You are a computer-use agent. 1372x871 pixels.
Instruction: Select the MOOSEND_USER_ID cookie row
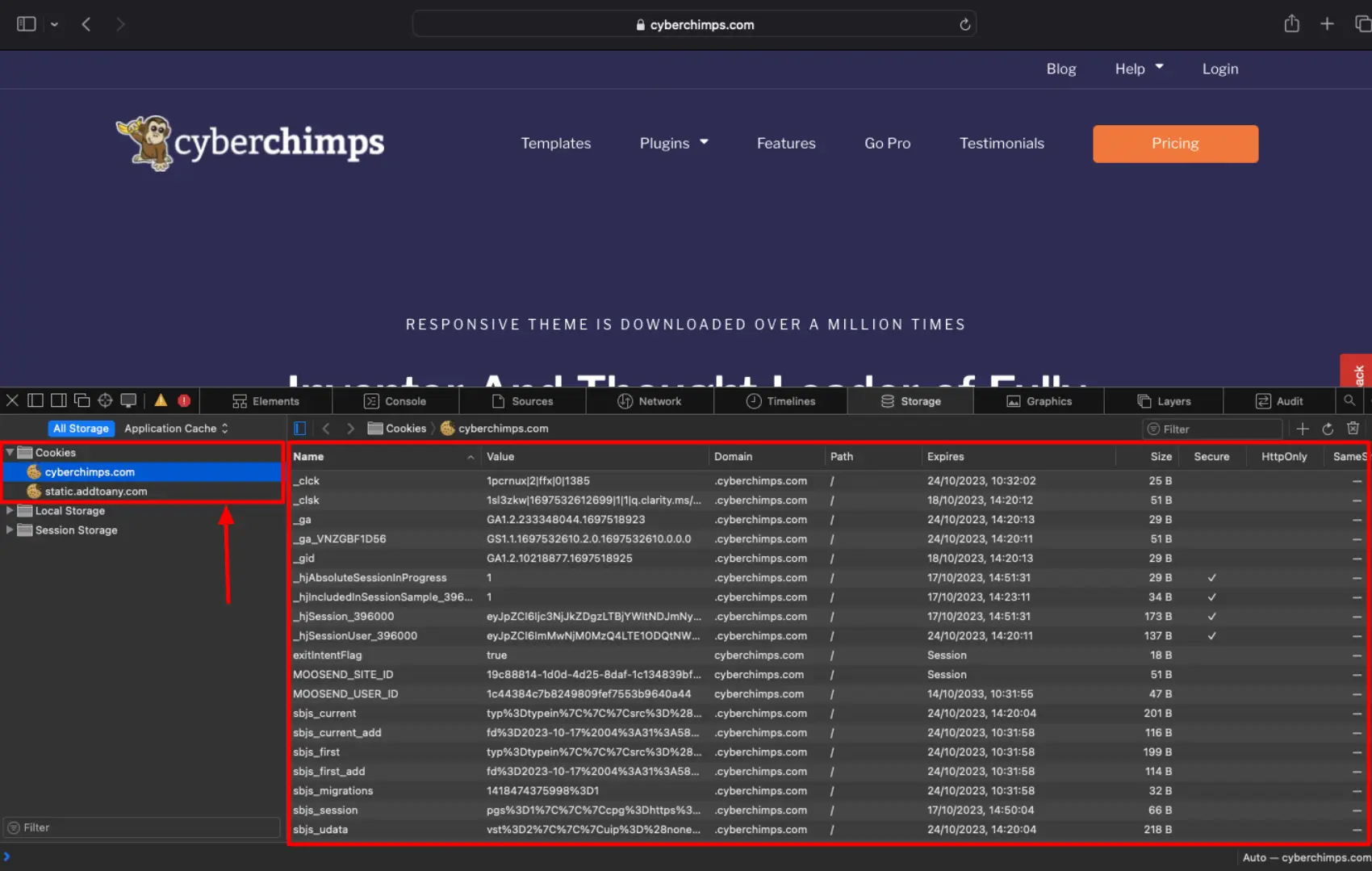click(x=828, y=694)
